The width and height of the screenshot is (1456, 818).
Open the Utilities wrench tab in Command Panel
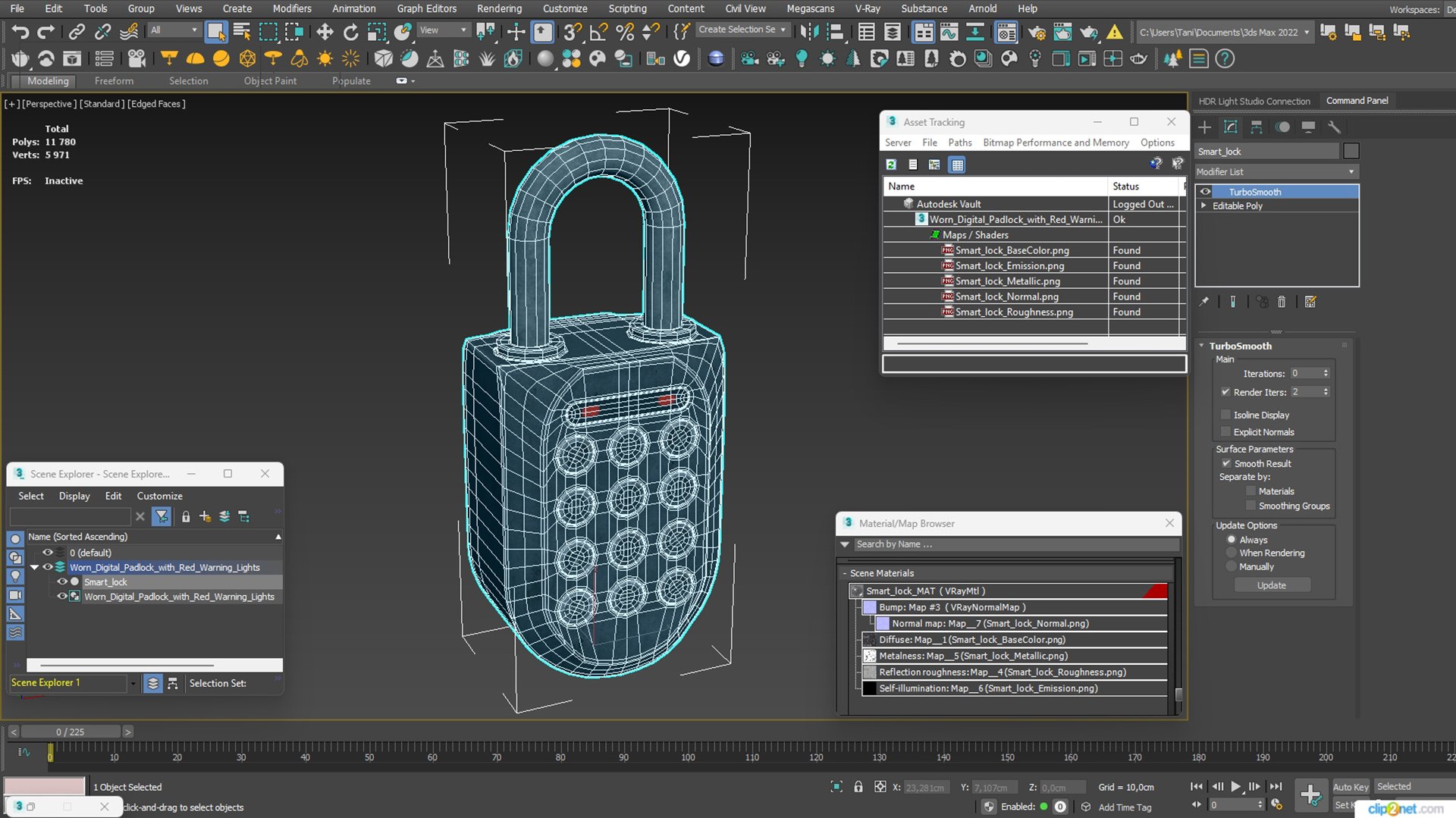click(1334, 127)
